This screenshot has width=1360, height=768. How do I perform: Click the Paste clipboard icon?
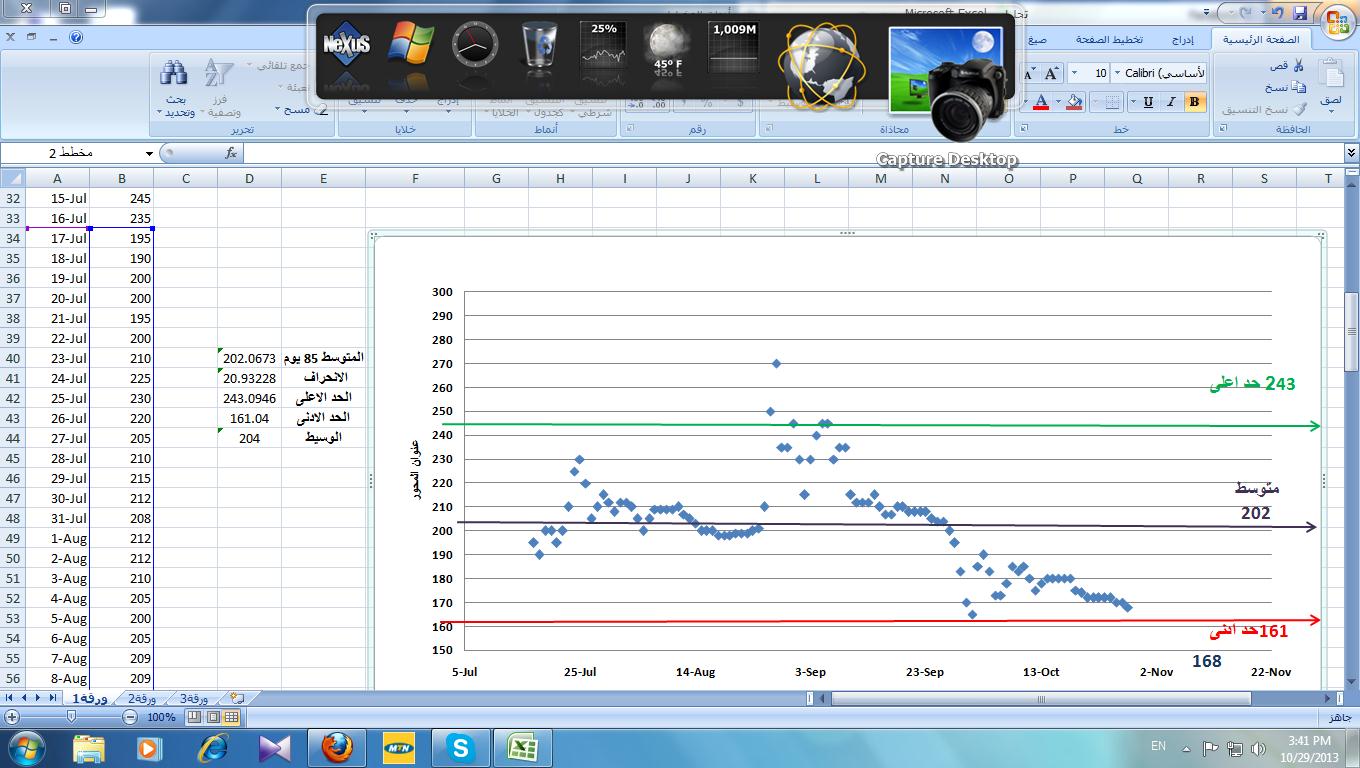[x=1331, y=75]
